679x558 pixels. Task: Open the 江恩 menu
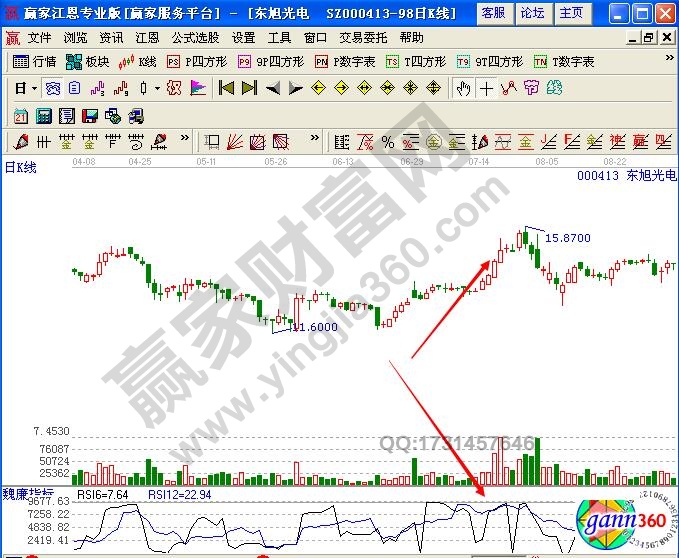click(x=147, y=37)
